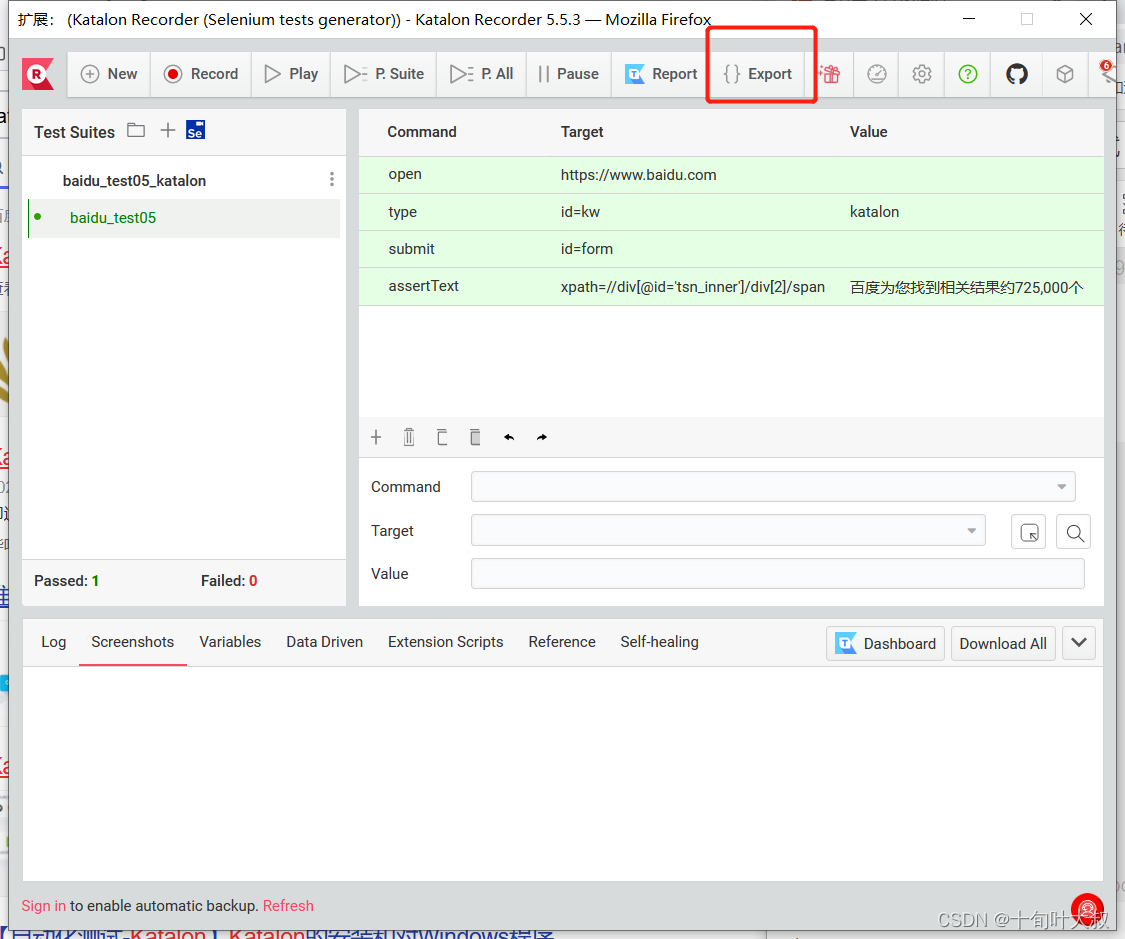Undo the last edit
The width and height of the screenshot is (1125, 939).
pos(509,438)
